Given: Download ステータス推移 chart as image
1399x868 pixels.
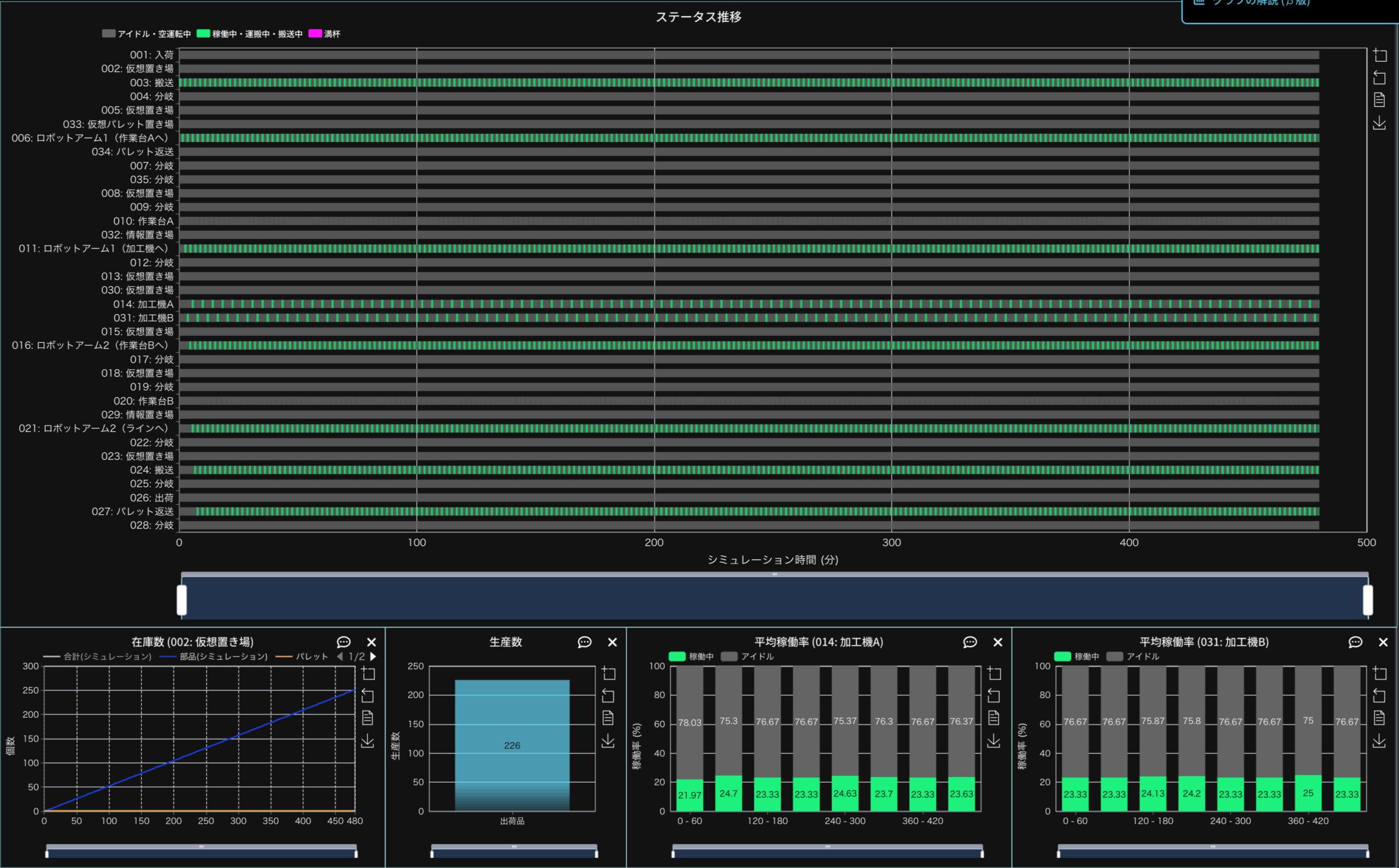Looking at the screenshot, I should (1379, 123).
